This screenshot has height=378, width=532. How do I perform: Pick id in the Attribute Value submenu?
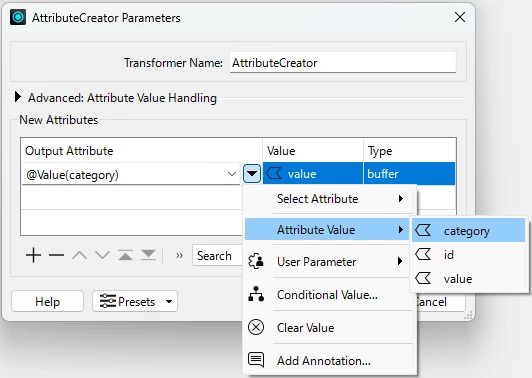[x=469, y=254]
